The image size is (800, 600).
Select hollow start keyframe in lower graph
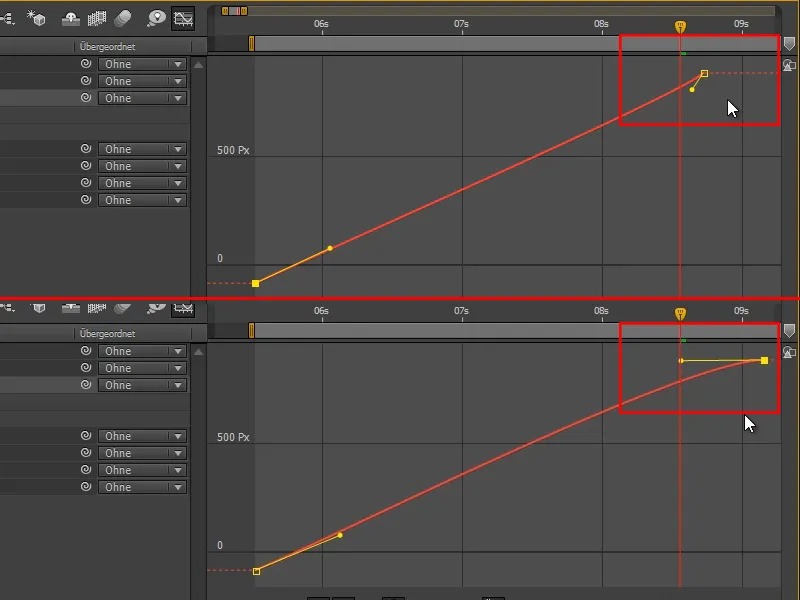[x=257, y=571]
